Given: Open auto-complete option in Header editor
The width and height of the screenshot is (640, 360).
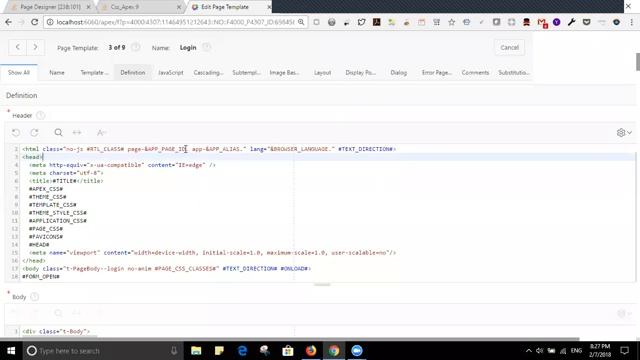Looking at the screenshot, I should point(101,133).
